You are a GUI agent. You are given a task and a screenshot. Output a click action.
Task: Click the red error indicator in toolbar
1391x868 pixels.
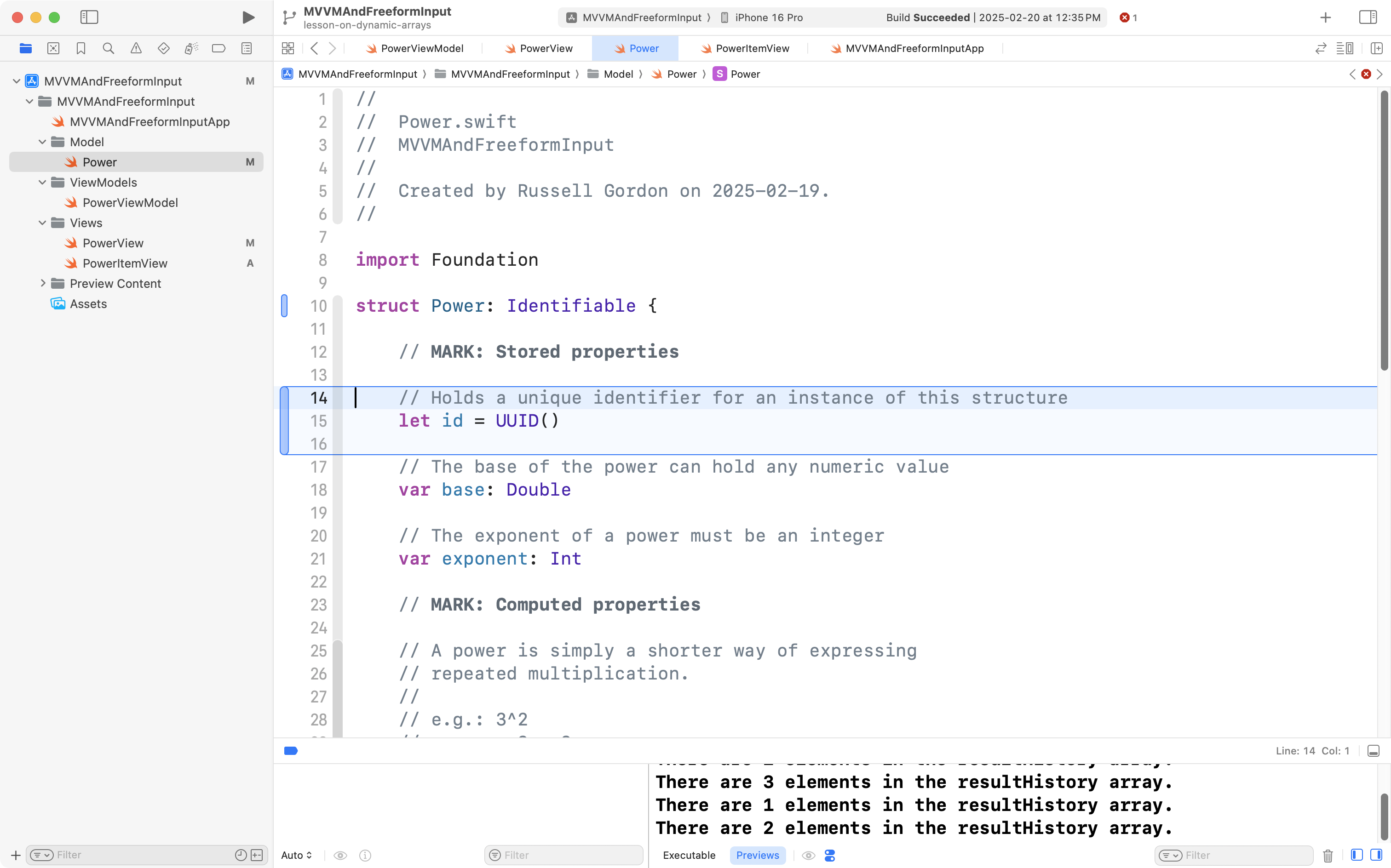(1128, 17)
